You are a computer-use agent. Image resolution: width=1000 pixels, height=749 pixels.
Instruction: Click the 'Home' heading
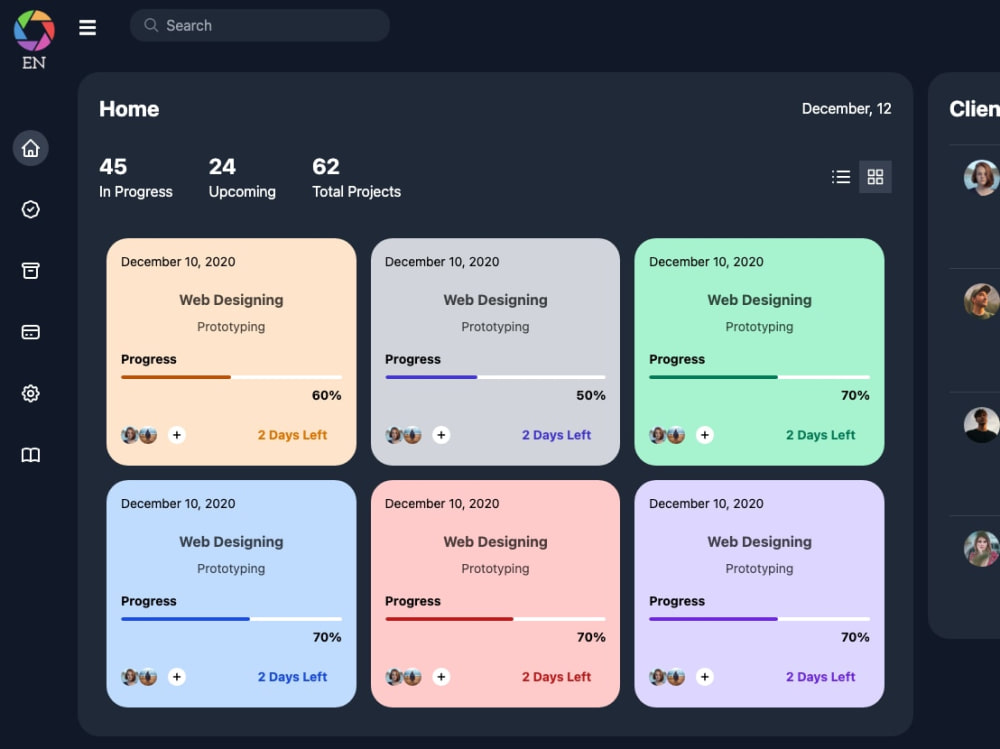pos(129,109)
